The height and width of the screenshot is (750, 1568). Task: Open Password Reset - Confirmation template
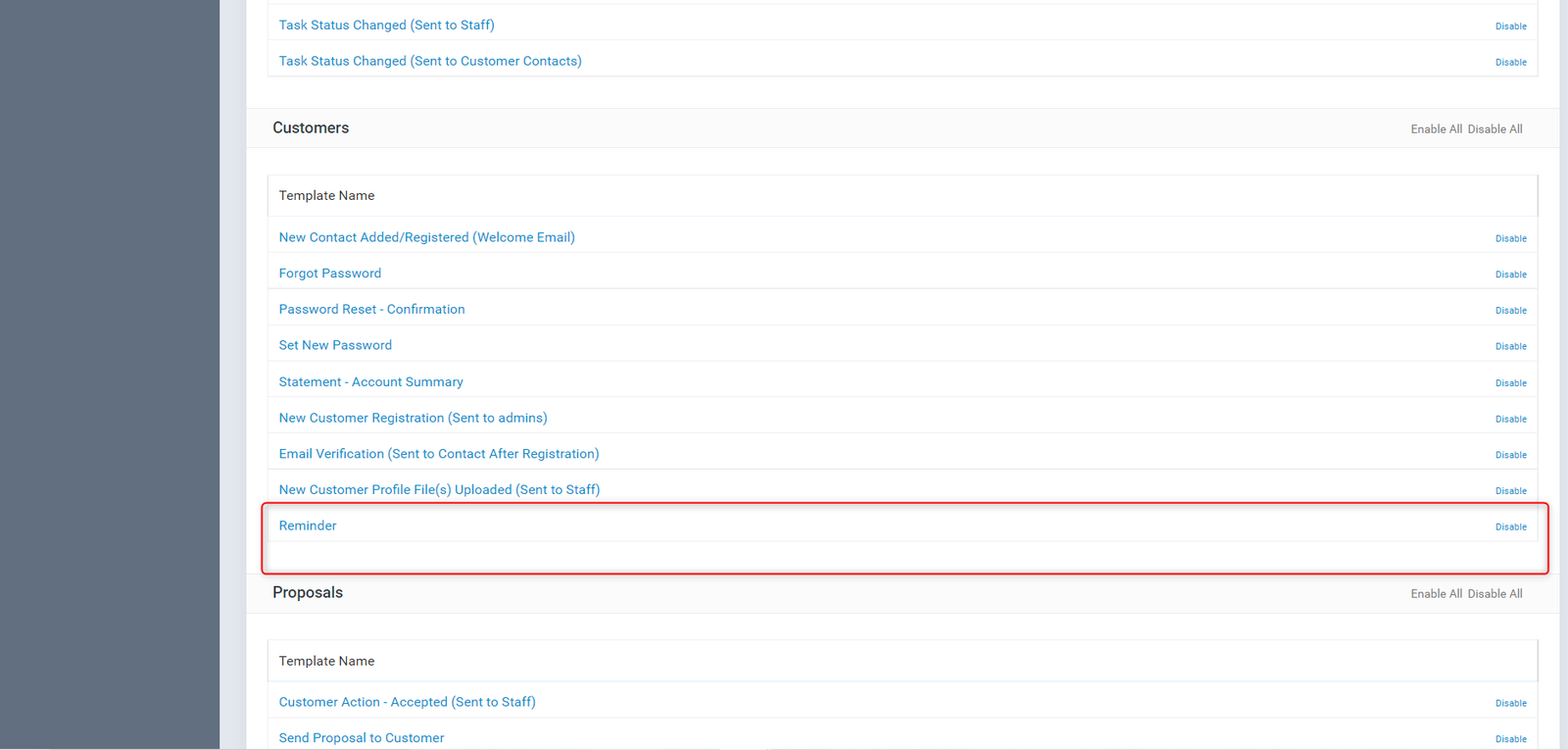click(371, 309)
